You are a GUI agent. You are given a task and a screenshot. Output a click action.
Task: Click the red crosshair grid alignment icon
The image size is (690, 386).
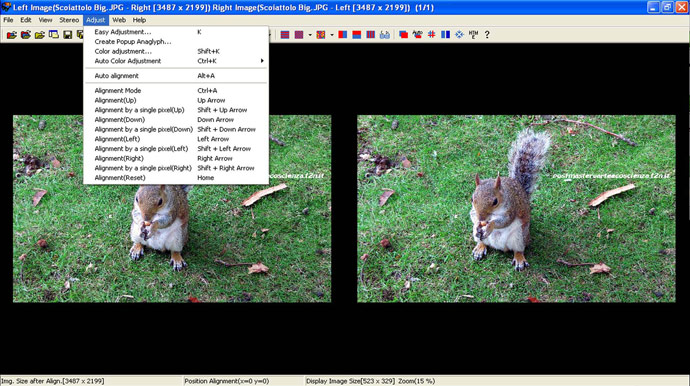431,35
